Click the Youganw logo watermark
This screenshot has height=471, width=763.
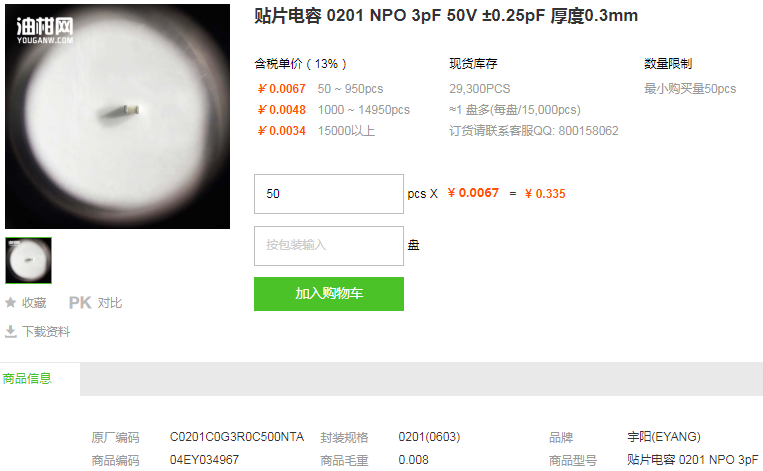[45, 30]
